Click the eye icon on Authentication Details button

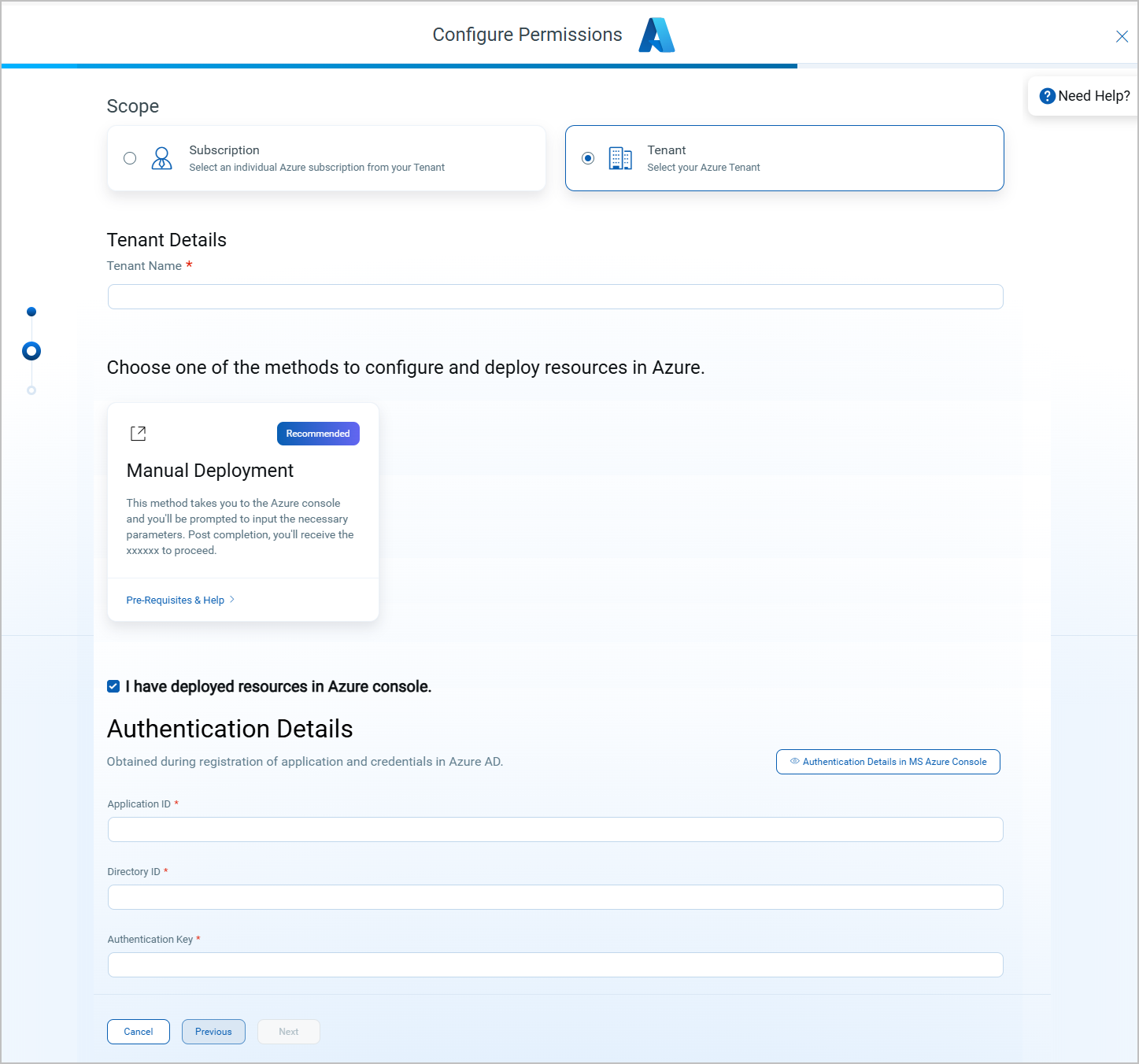coord(796,761)
